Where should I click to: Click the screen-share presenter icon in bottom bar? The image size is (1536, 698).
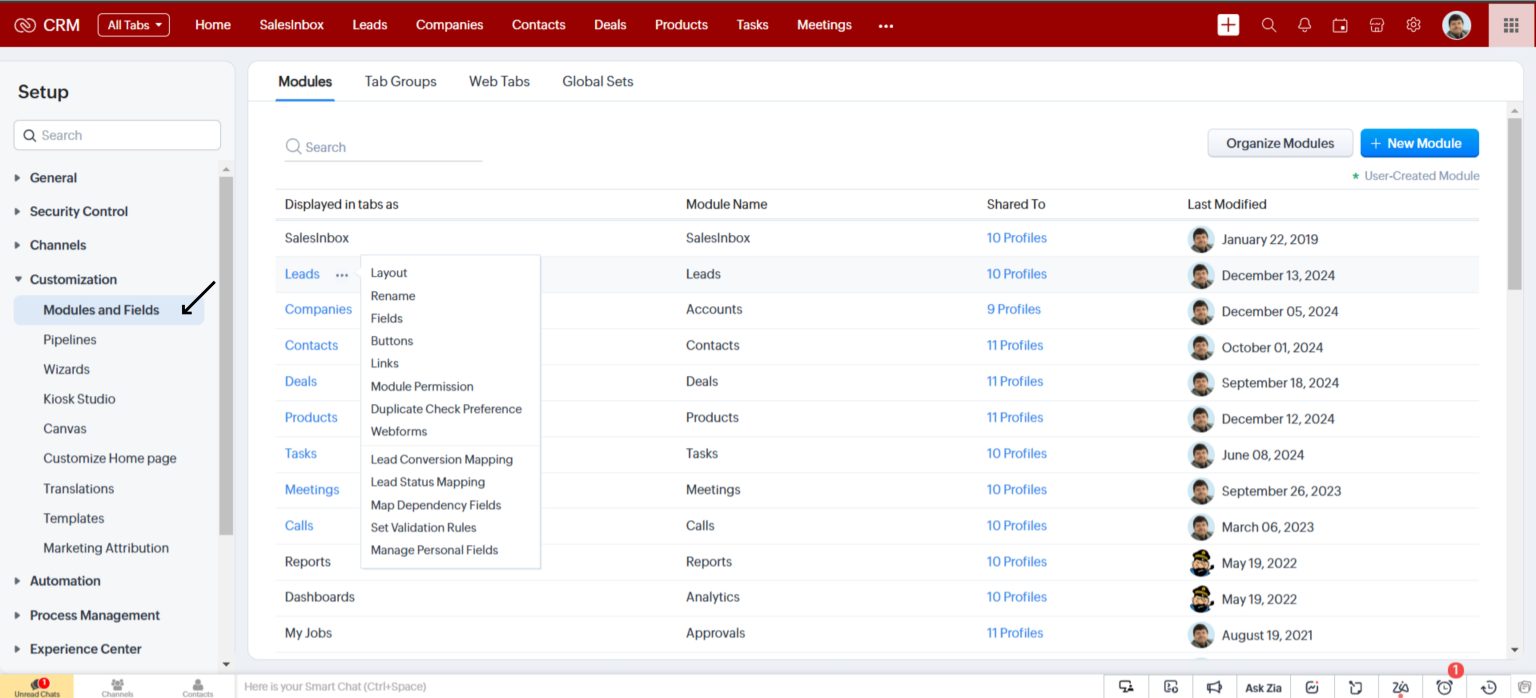[x=1127, y=687]
